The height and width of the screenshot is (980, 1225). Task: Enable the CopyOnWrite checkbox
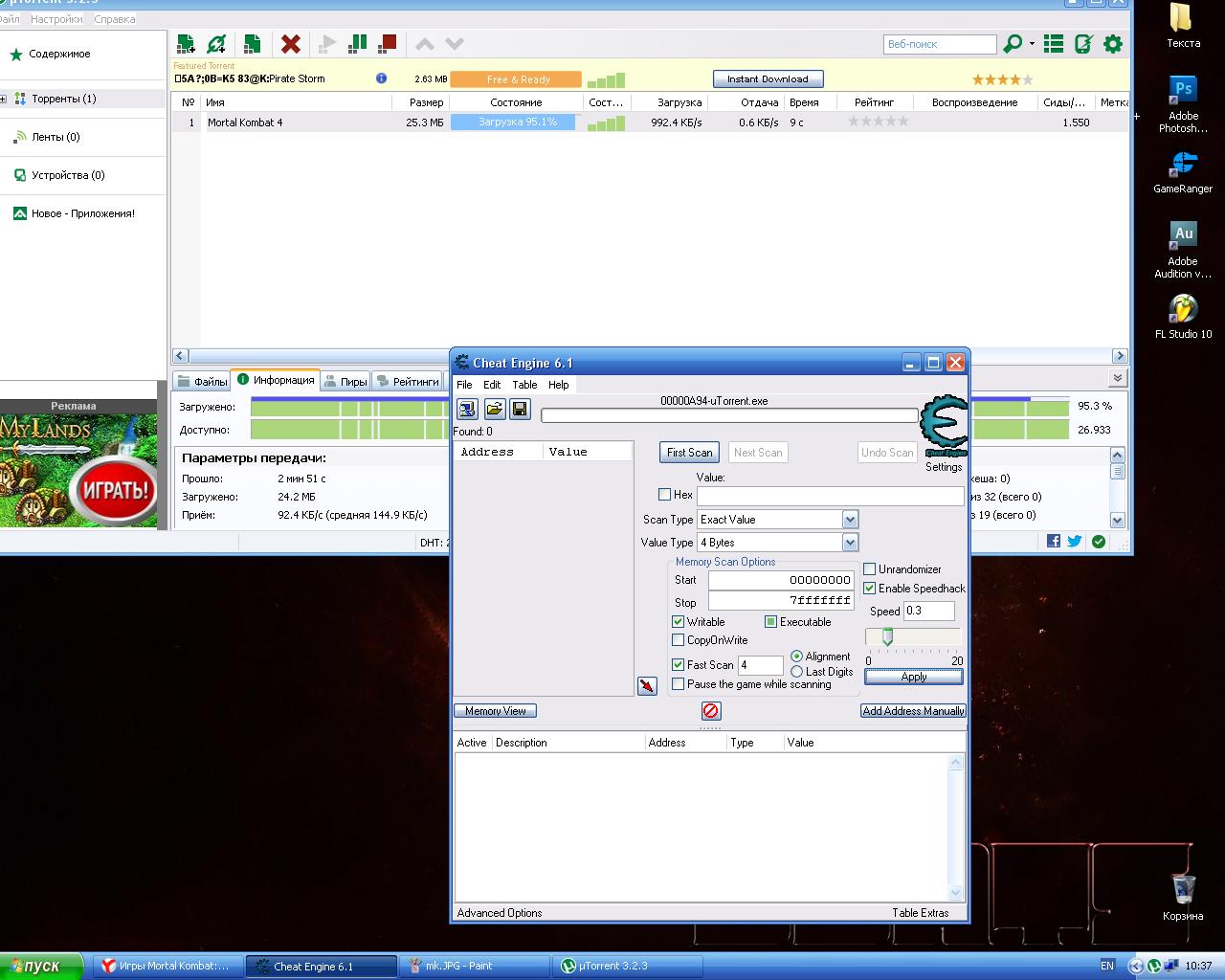[x=678, y=640]
